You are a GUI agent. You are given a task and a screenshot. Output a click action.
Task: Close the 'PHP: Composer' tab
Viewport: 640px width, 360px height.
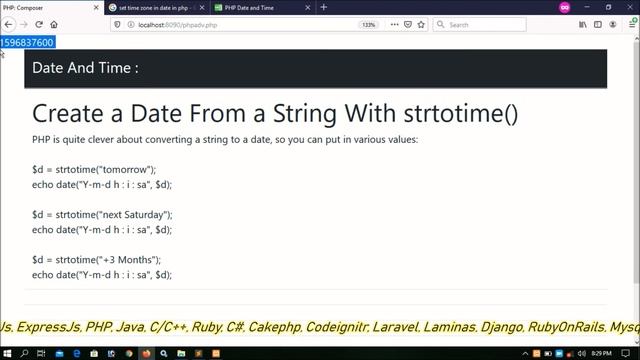pos(96,7)
